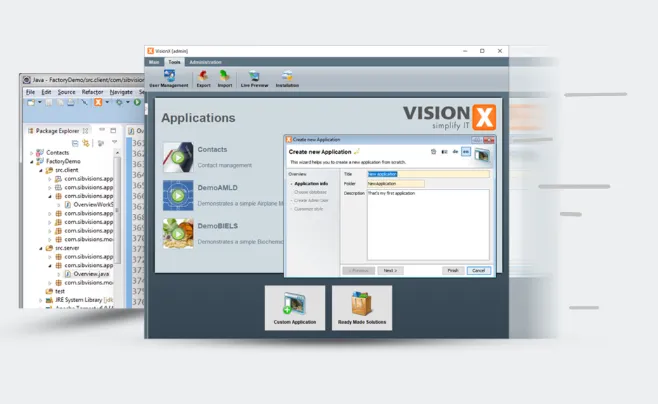Click the Title input field
The image size is (658, 404).
coord(428,174)
